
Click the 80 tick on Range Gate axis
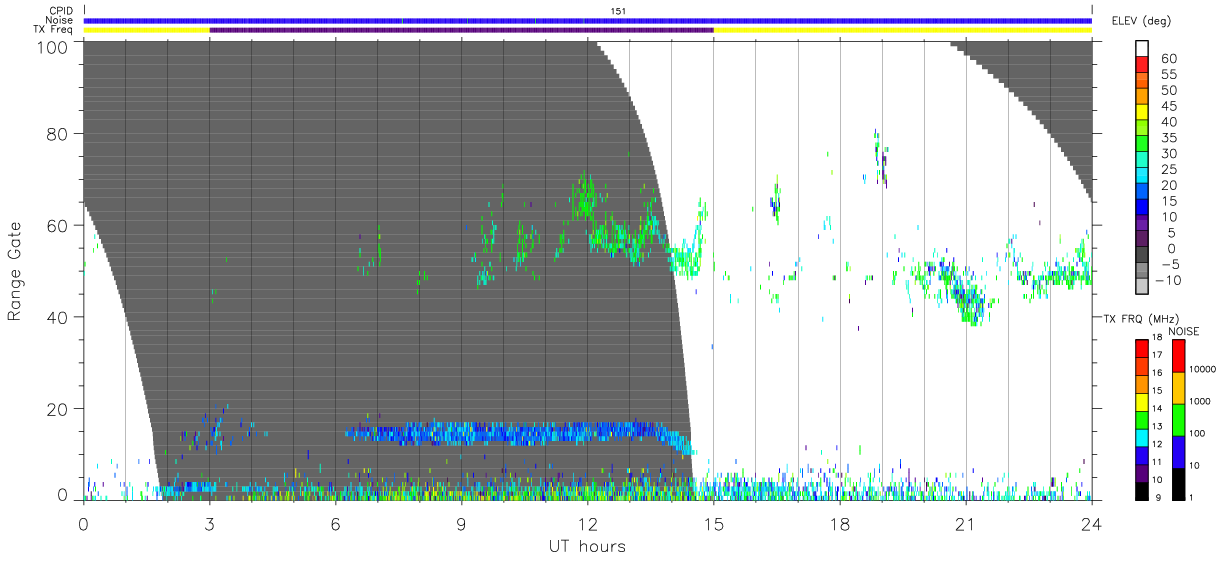click(59, 133)
